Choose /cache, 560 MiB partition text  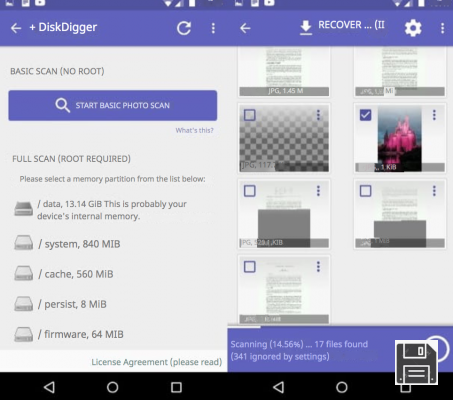click(x=76, y=274)
